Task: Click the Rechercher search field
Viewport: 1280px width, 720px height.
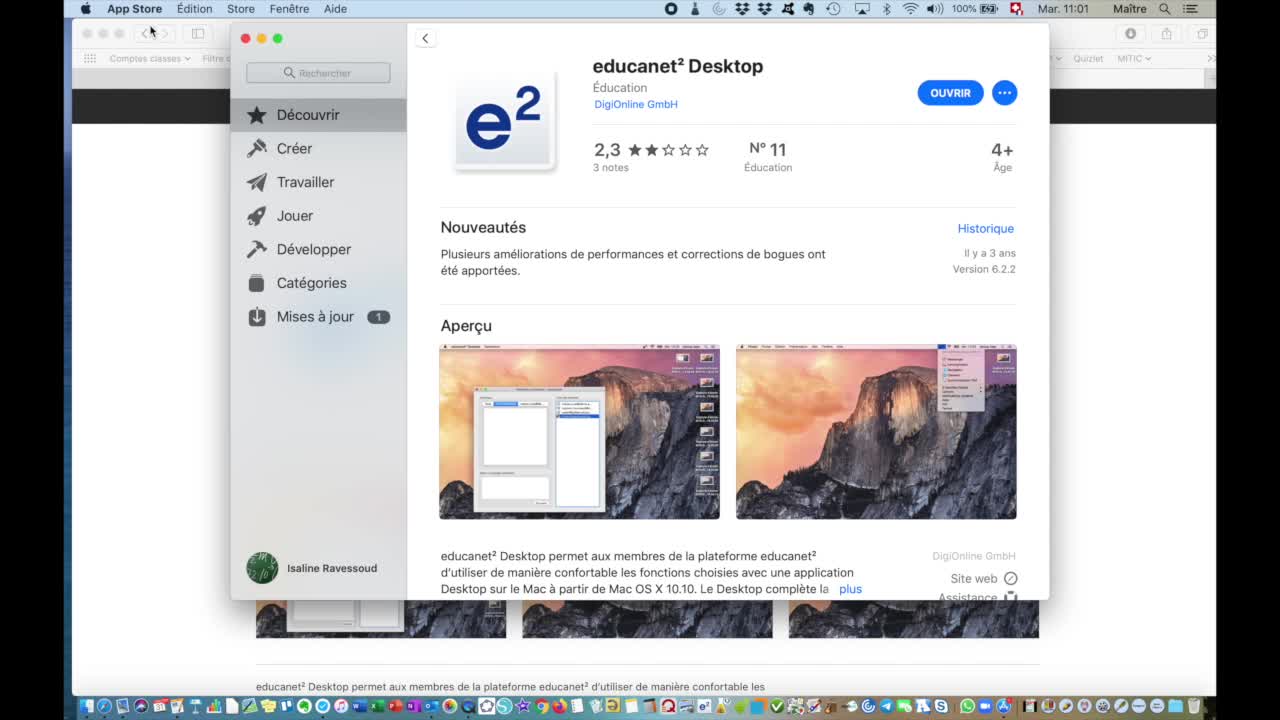Action: coord(318,73)
